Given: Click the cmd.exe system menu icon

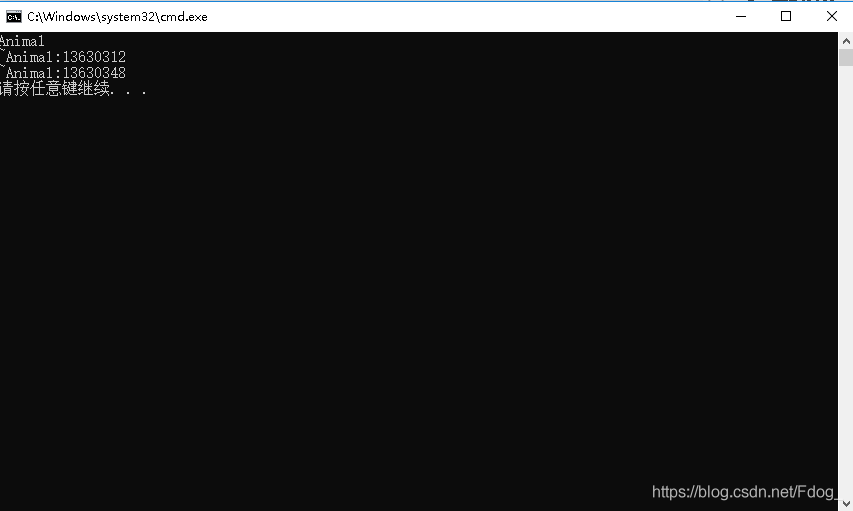Looking at the screenshot, I should pyautogui.click(x=14, y=17).
